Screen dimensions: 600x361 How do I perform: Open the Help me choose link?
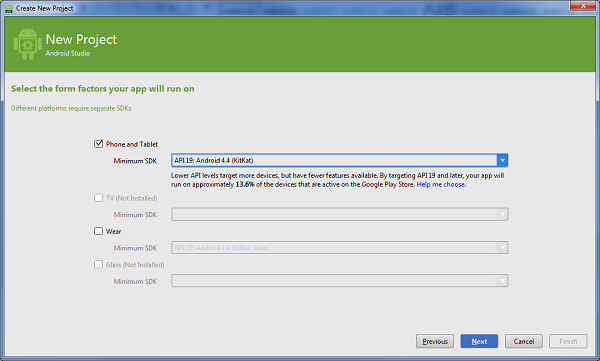(441, 185)
